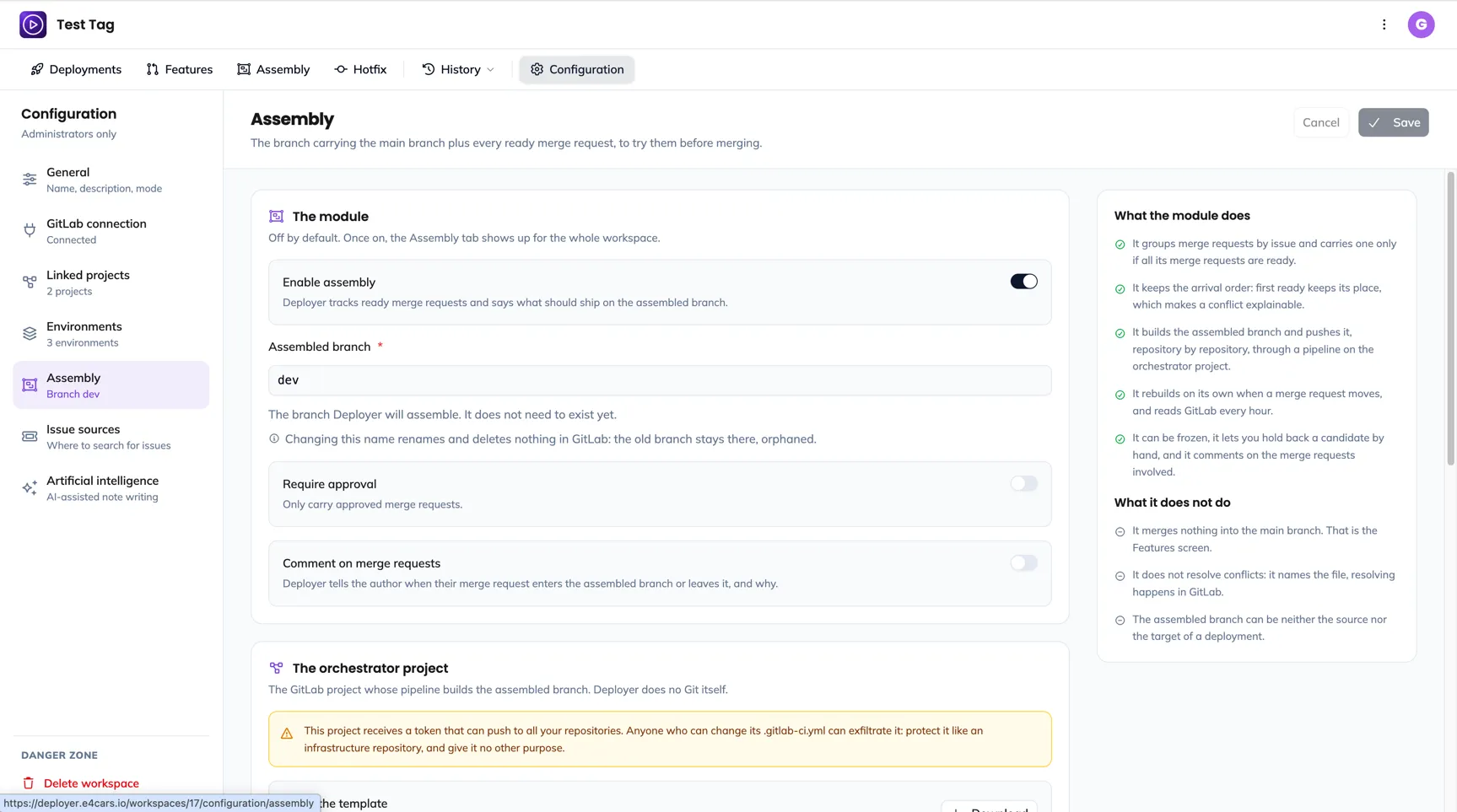Click the Deployments rocket icon

[37, 69]
